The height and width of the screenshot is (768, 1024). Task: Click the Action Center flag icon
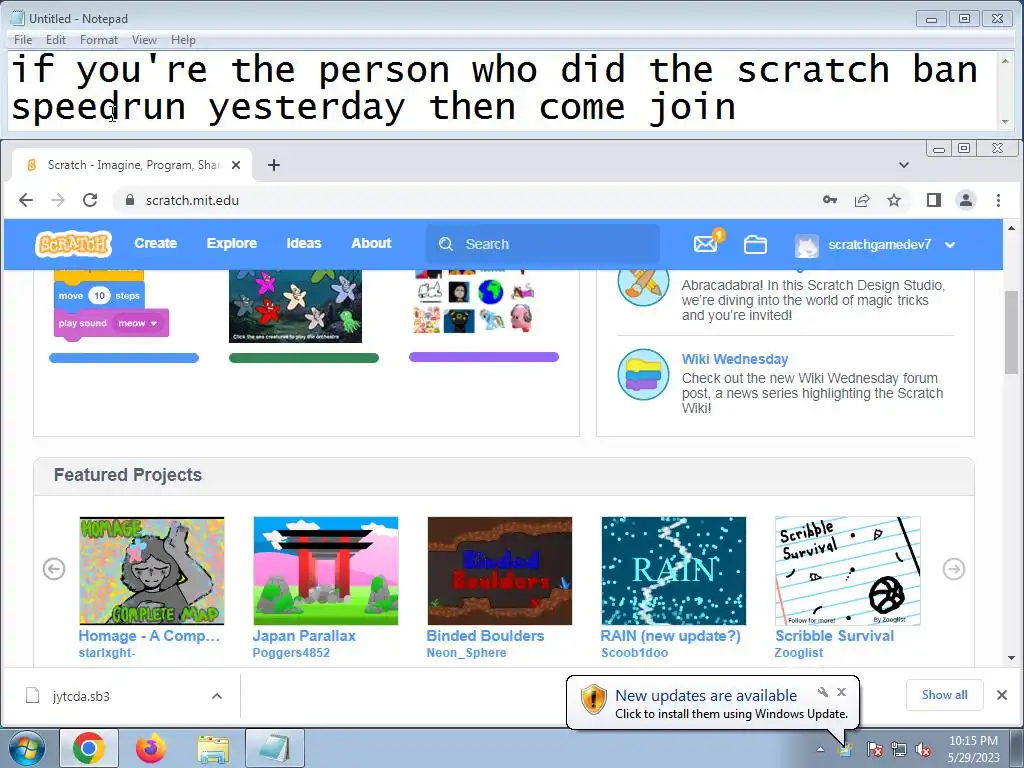[874, 750]
